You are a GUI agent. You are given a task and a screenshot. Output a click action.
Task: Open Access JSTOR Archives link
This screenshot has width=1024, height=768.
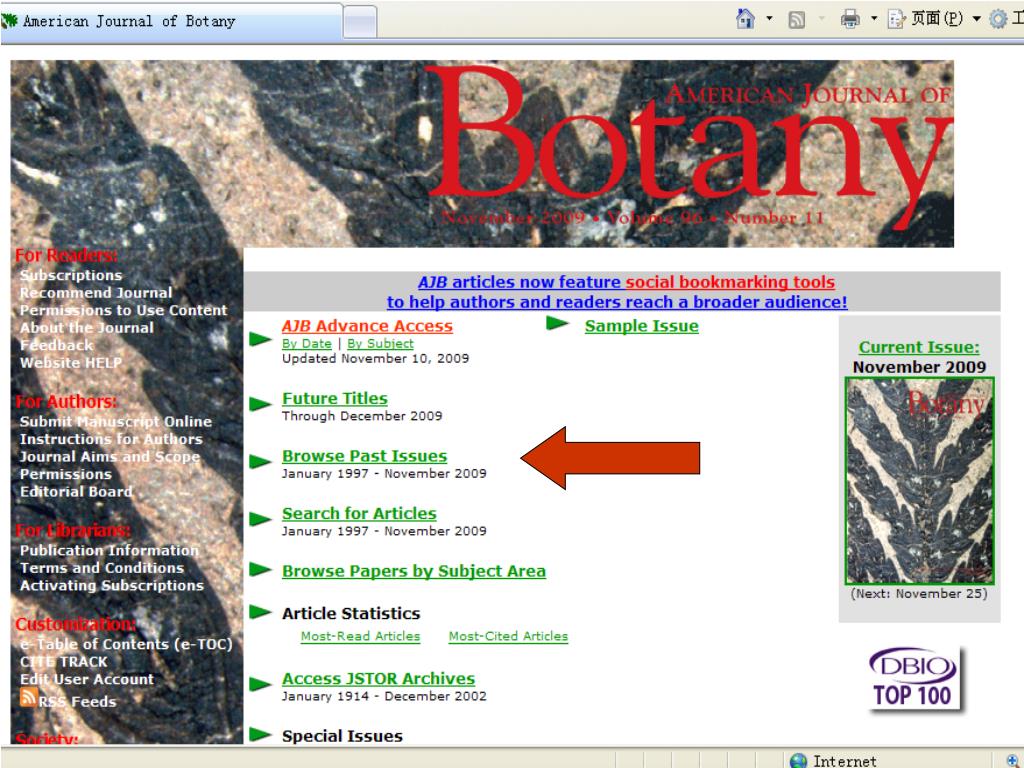coord(378,679)
